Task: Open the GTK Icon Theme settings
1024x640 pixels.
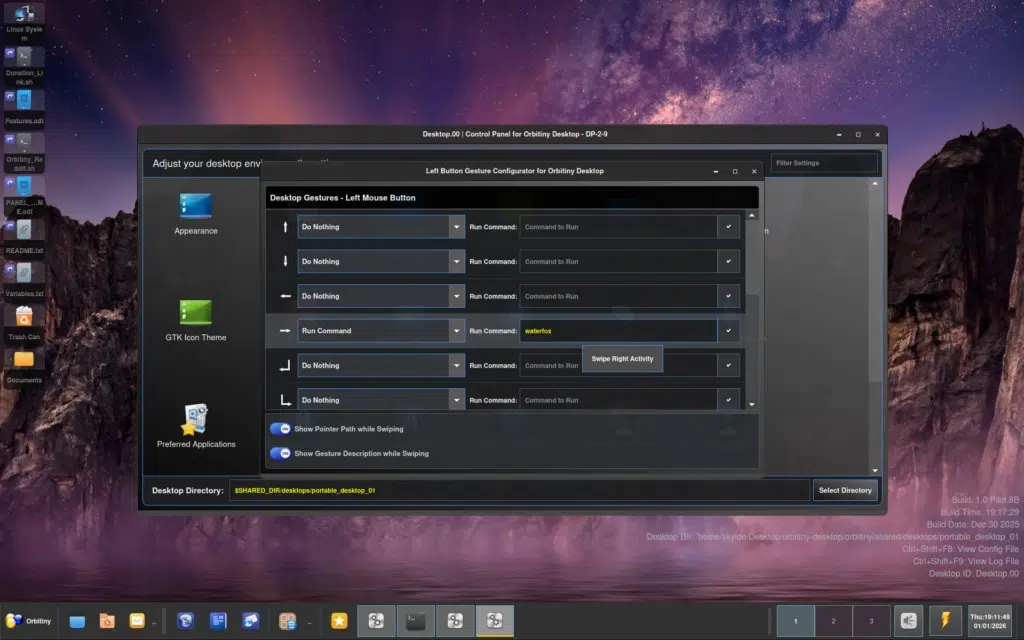Action: coord(195,313)
